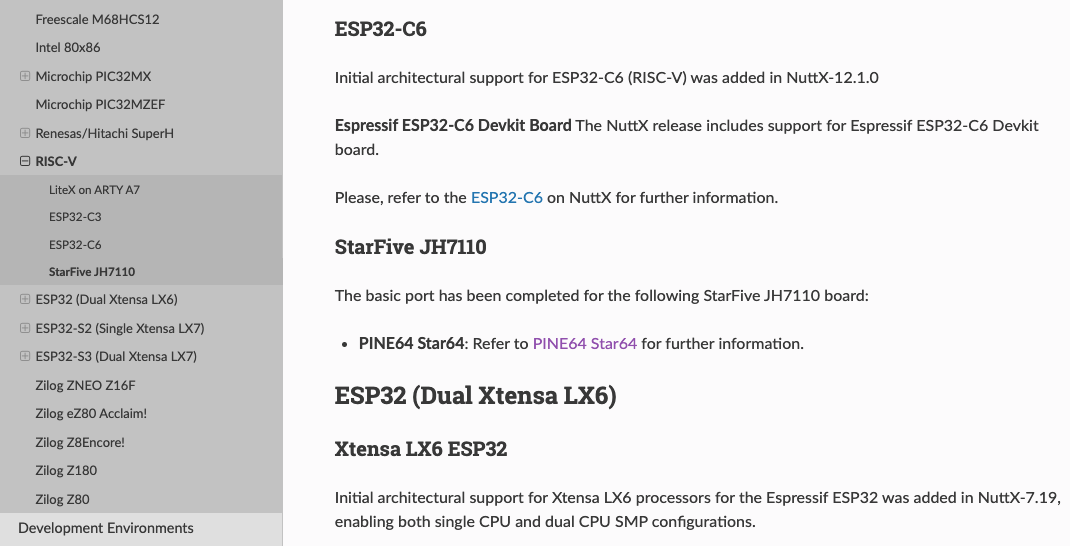
Task: Expand the Renesas/Hitachi SuperH plus icon
Action: (x=25, y=132)
